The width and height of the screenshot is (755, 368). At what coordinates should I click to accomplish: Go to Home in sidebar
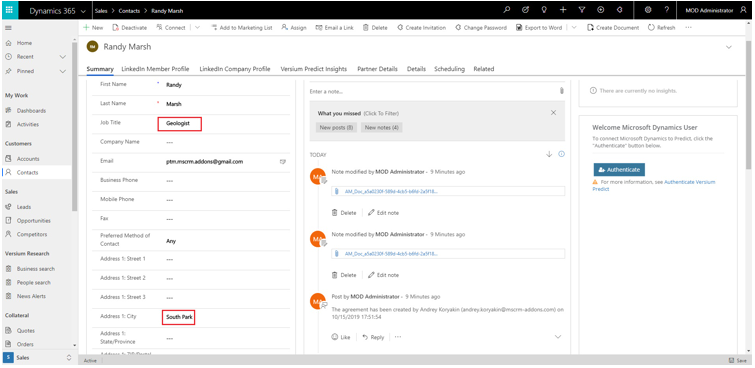(x=24, y=43)
